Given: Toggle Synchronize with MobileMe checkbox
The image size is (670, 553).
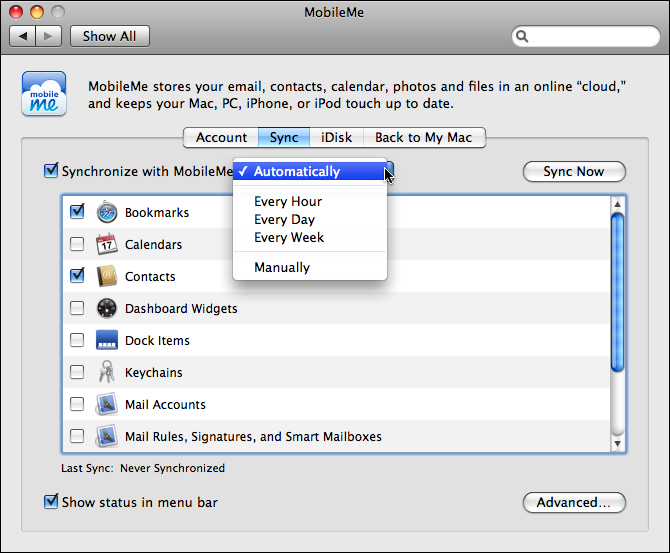Looking at the screenshot, I should (x=51, y=171).
